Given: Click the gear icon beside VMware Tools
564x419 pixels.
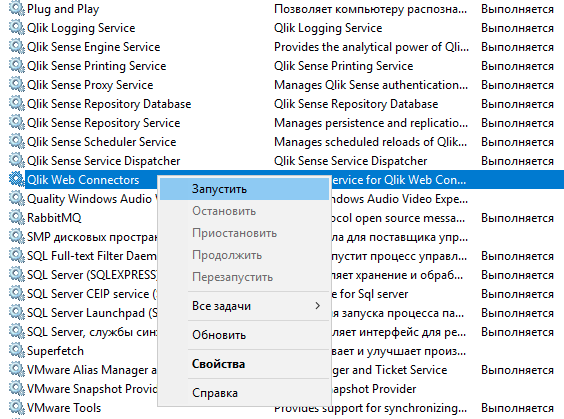Looking at the screenshot, I should (x=17, y=408).
